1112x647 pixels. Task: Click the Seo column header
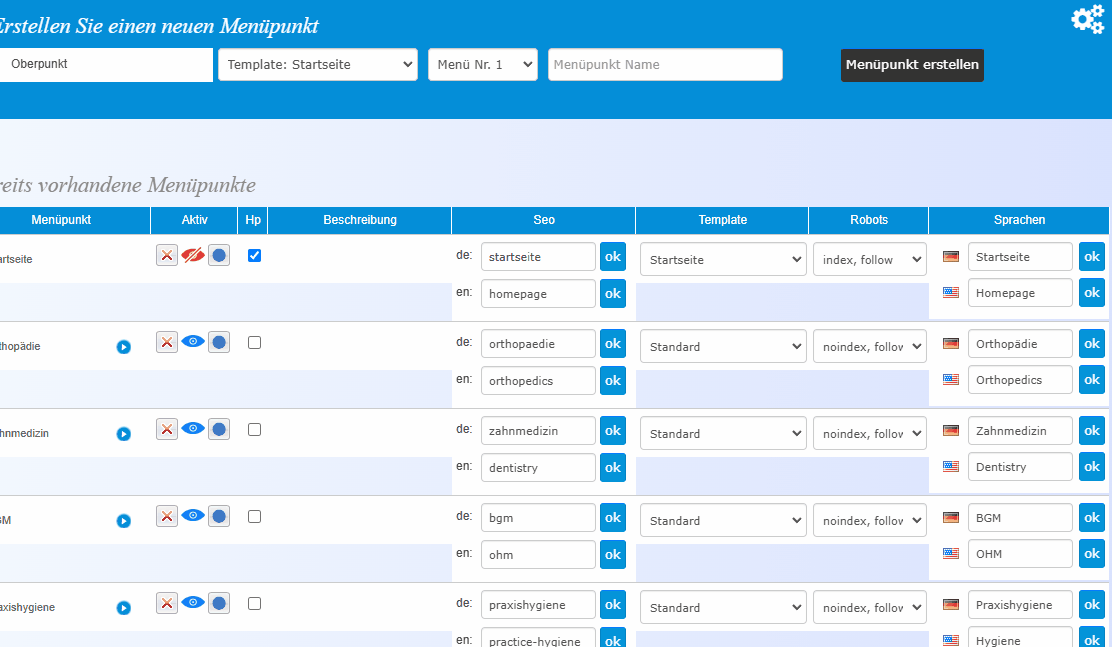pyautogui.click(x=543, y=220)
